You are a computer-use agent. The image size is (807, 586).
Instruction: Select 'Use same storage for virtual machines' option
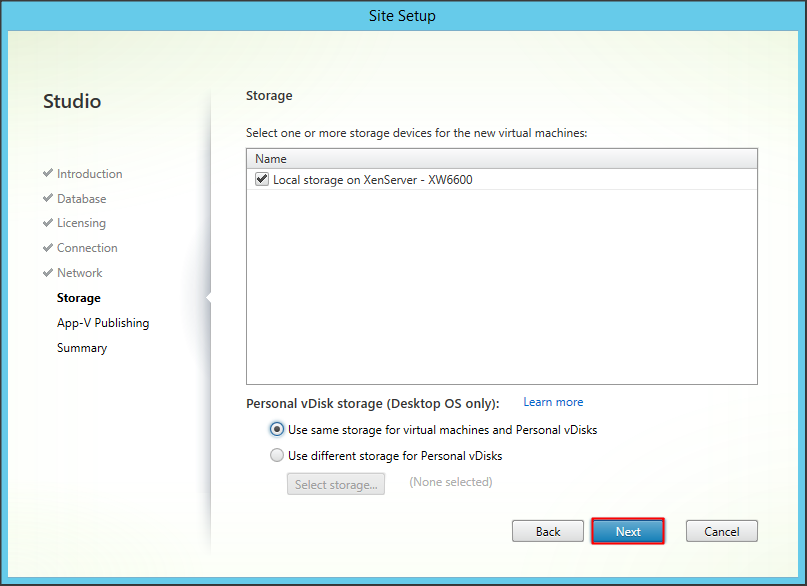[x=277, y=429]
